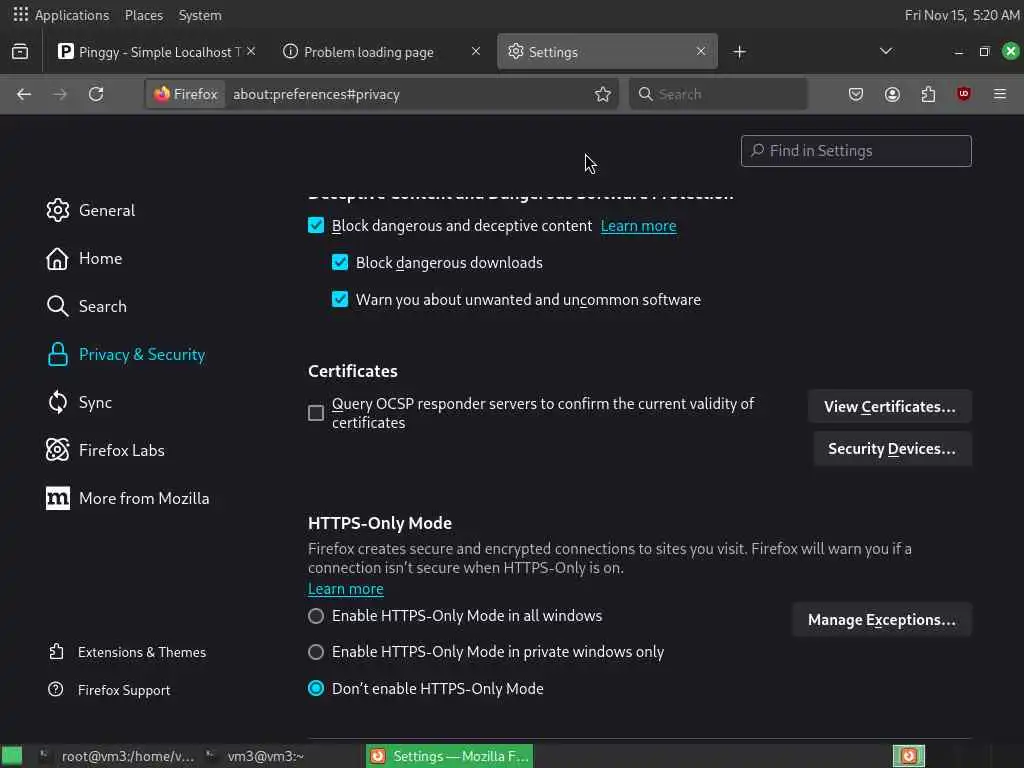Viewport: 1024px width, 768px height.
Task: Enable Query OCSP responder servers checkbox
Action: coord(316,413)
